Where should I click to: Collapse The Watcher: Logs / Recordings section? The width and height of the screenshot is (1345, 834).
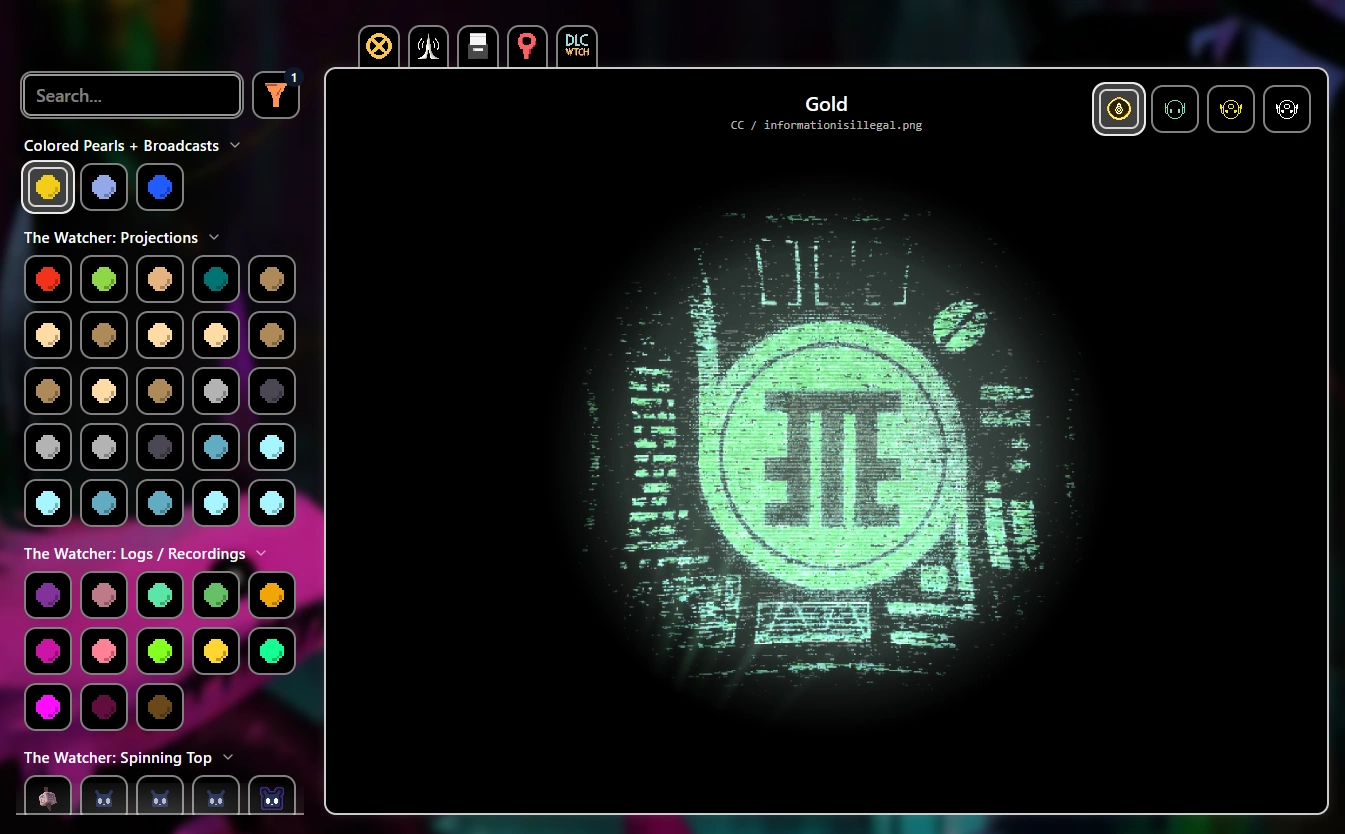261,553
